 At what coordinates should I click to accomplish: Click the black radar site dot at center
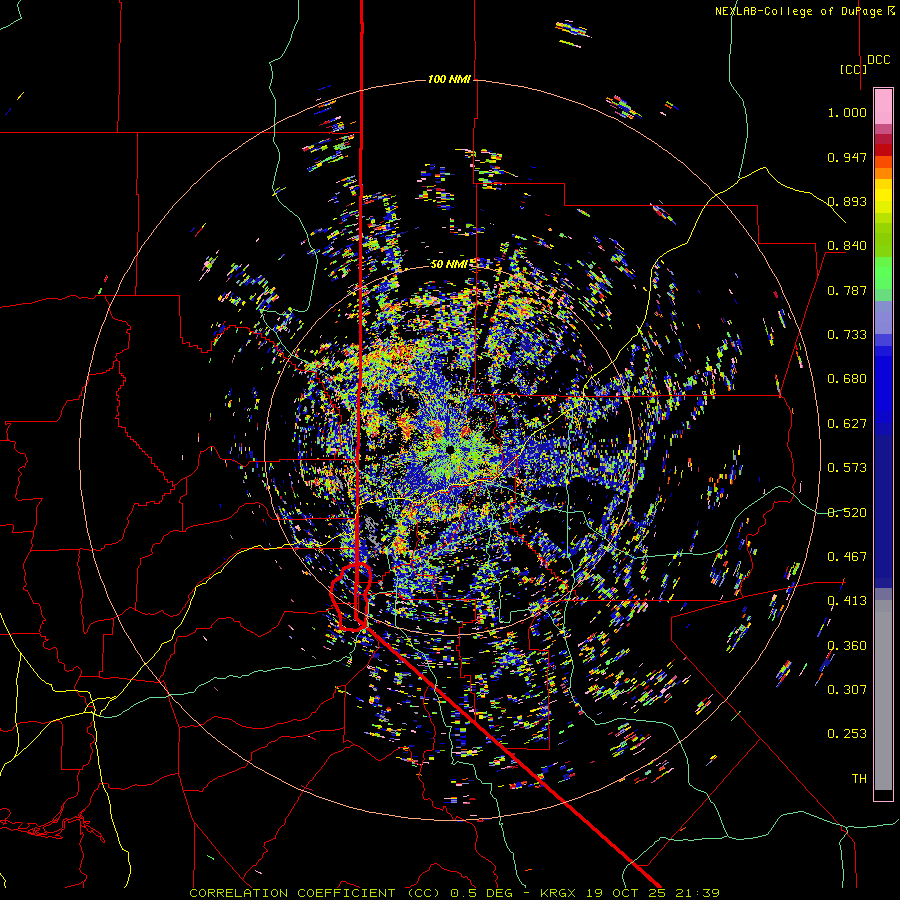tap(451, 448)
